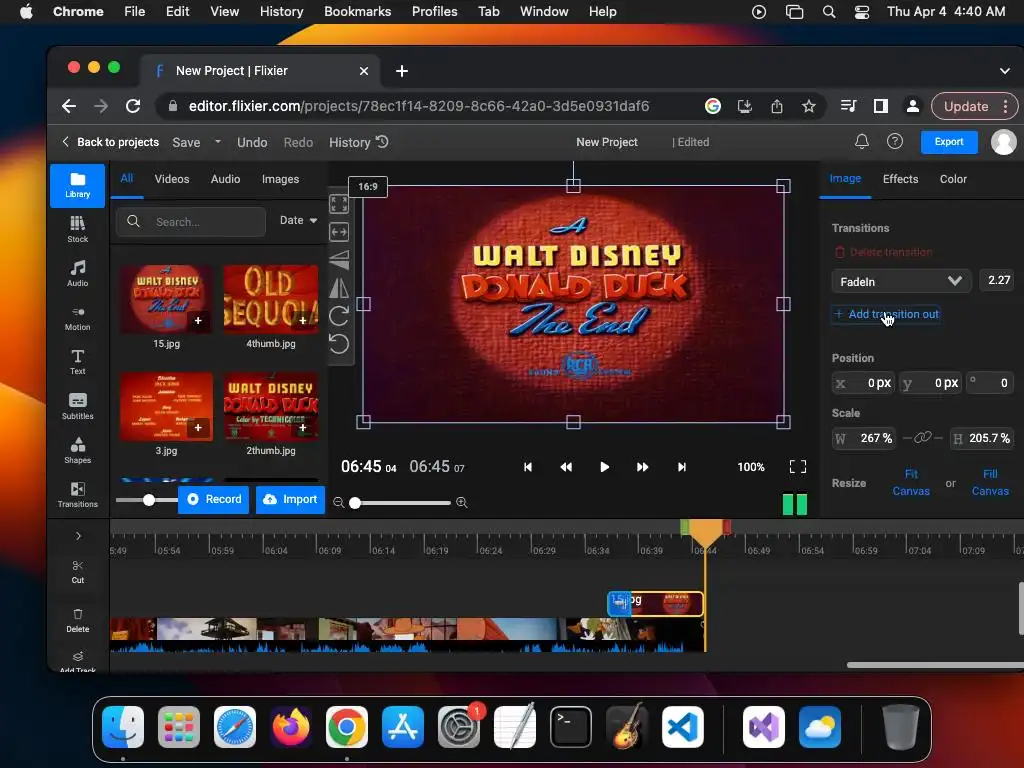Switch to the Color tab
1024x768 pixels.
tap(953, 179)
